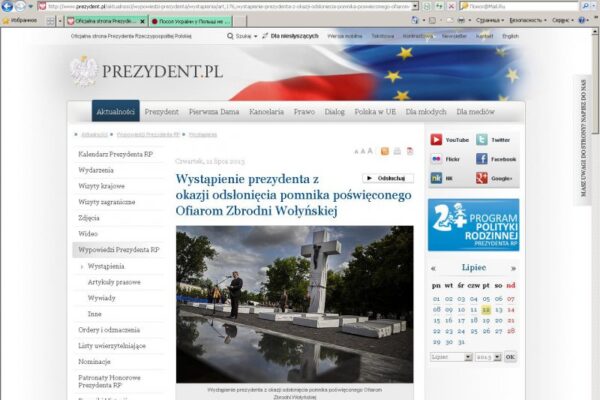This screenshot has height=400, width=600.
Task: Open the Dla mediów navigation tab
Action: tap(475, 111)
